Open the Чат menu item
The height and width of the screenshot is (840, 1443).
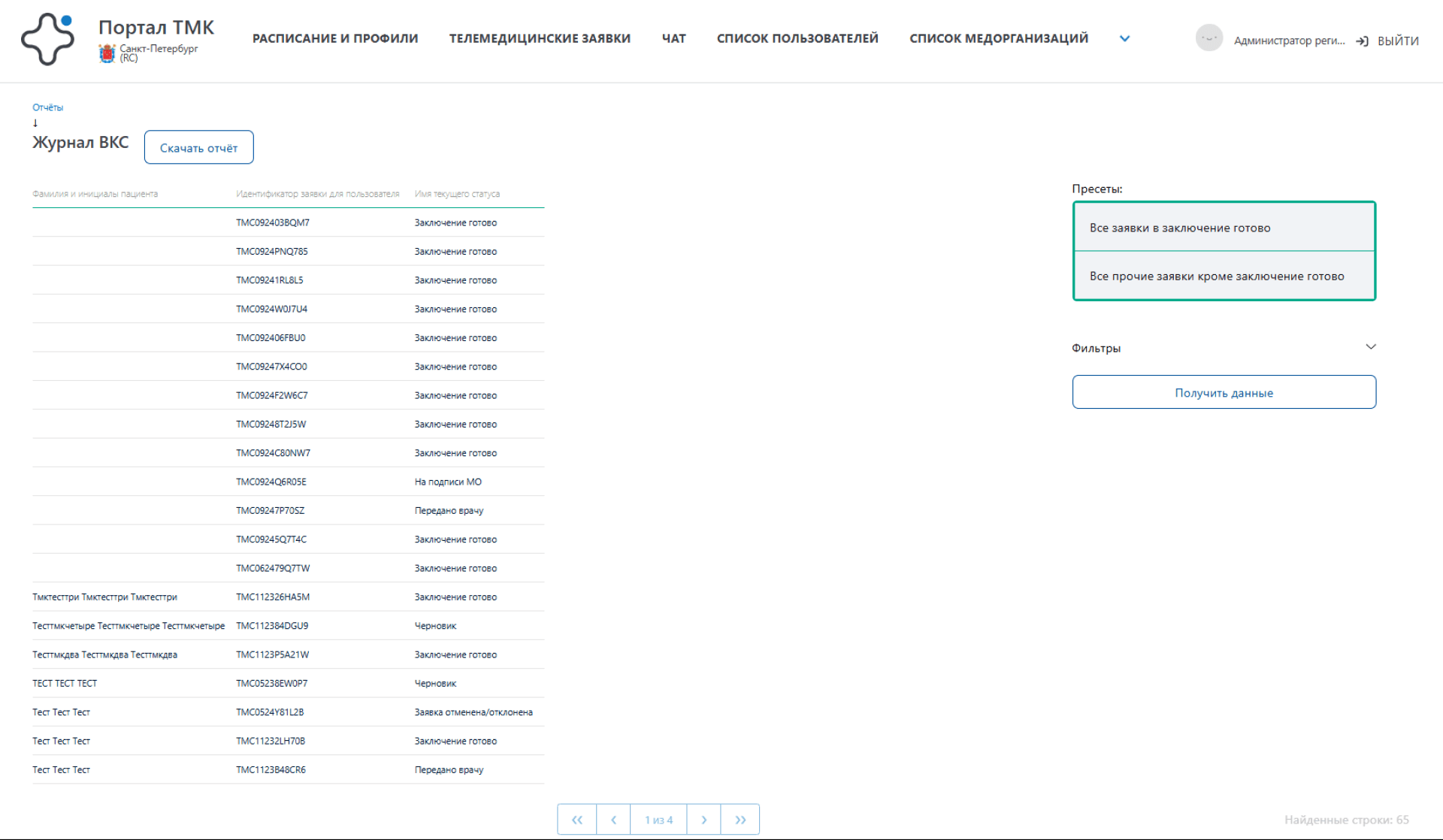click(x=673, y=38)
